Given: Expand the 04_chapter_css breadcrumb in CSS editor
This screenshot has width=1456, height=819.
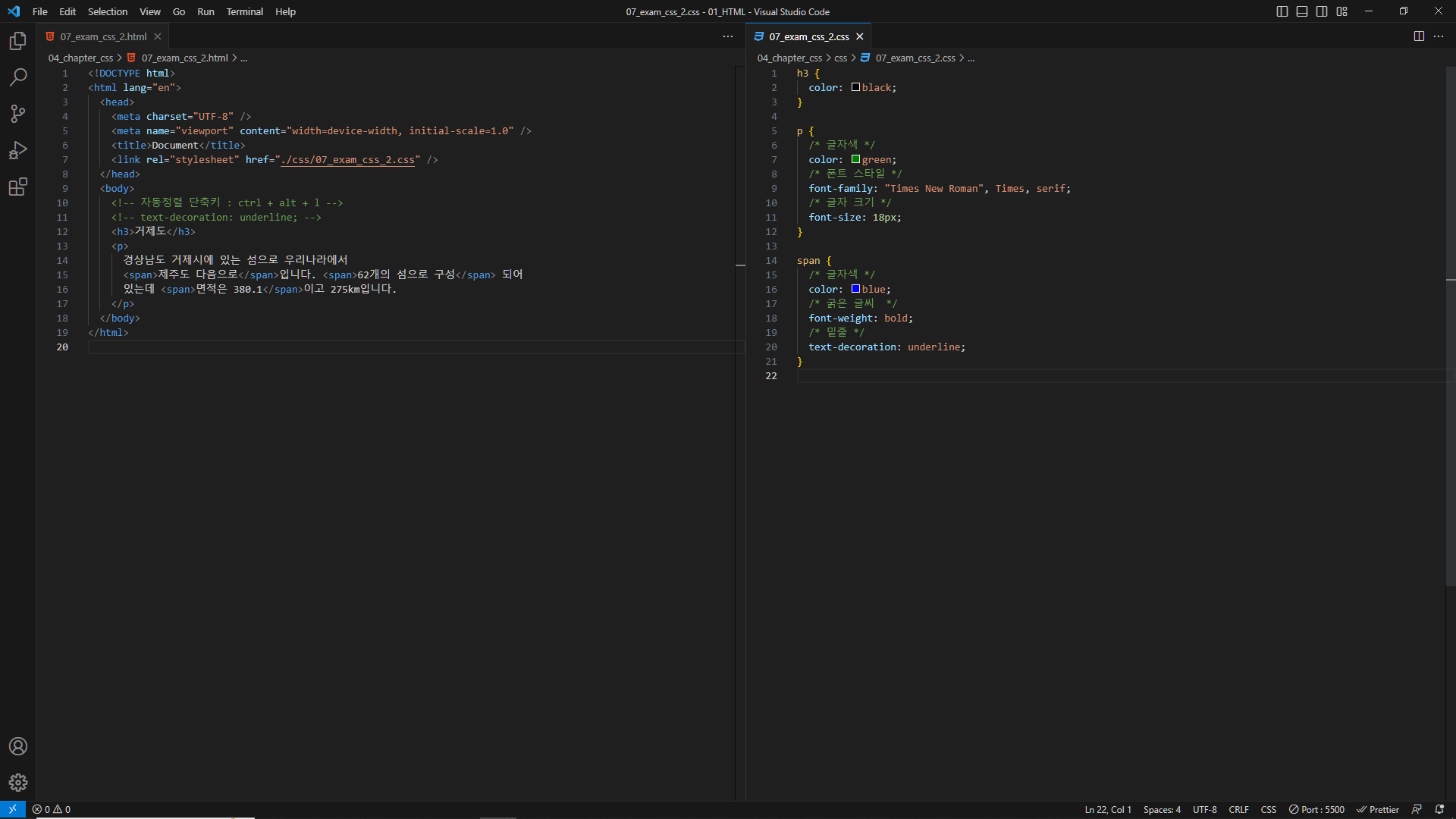Looking at the screenshot, I should click(789, 58).
